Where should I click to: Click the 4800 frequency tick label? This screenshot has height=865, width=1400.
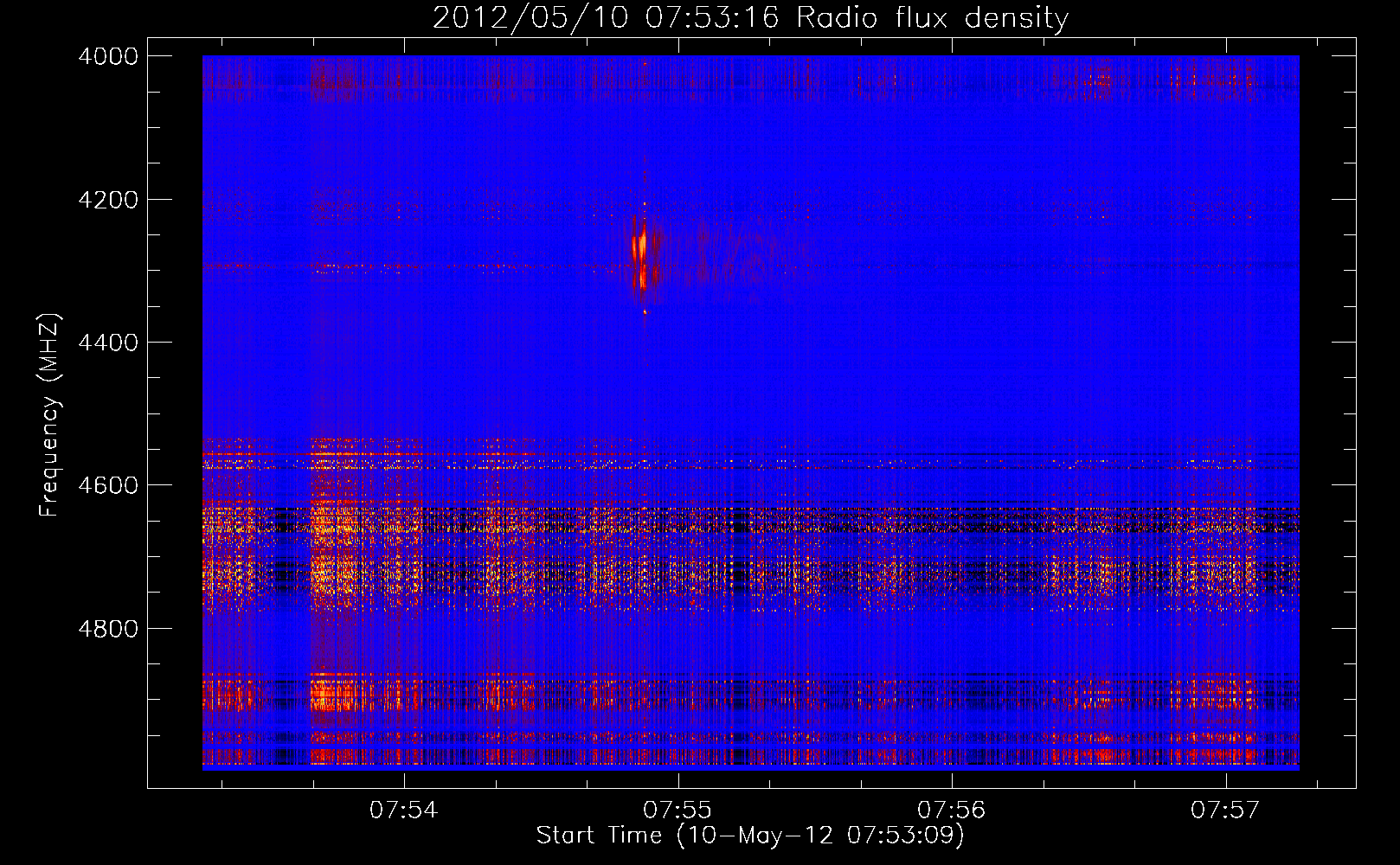point(108,629)
